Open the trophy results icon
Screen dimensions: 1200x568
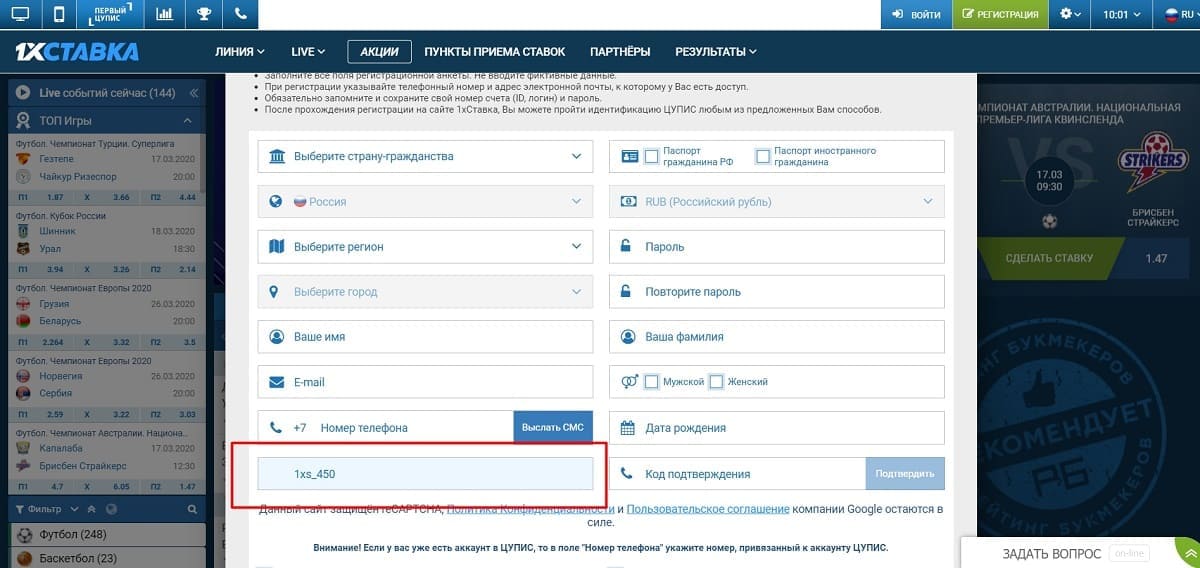point(203,14)
